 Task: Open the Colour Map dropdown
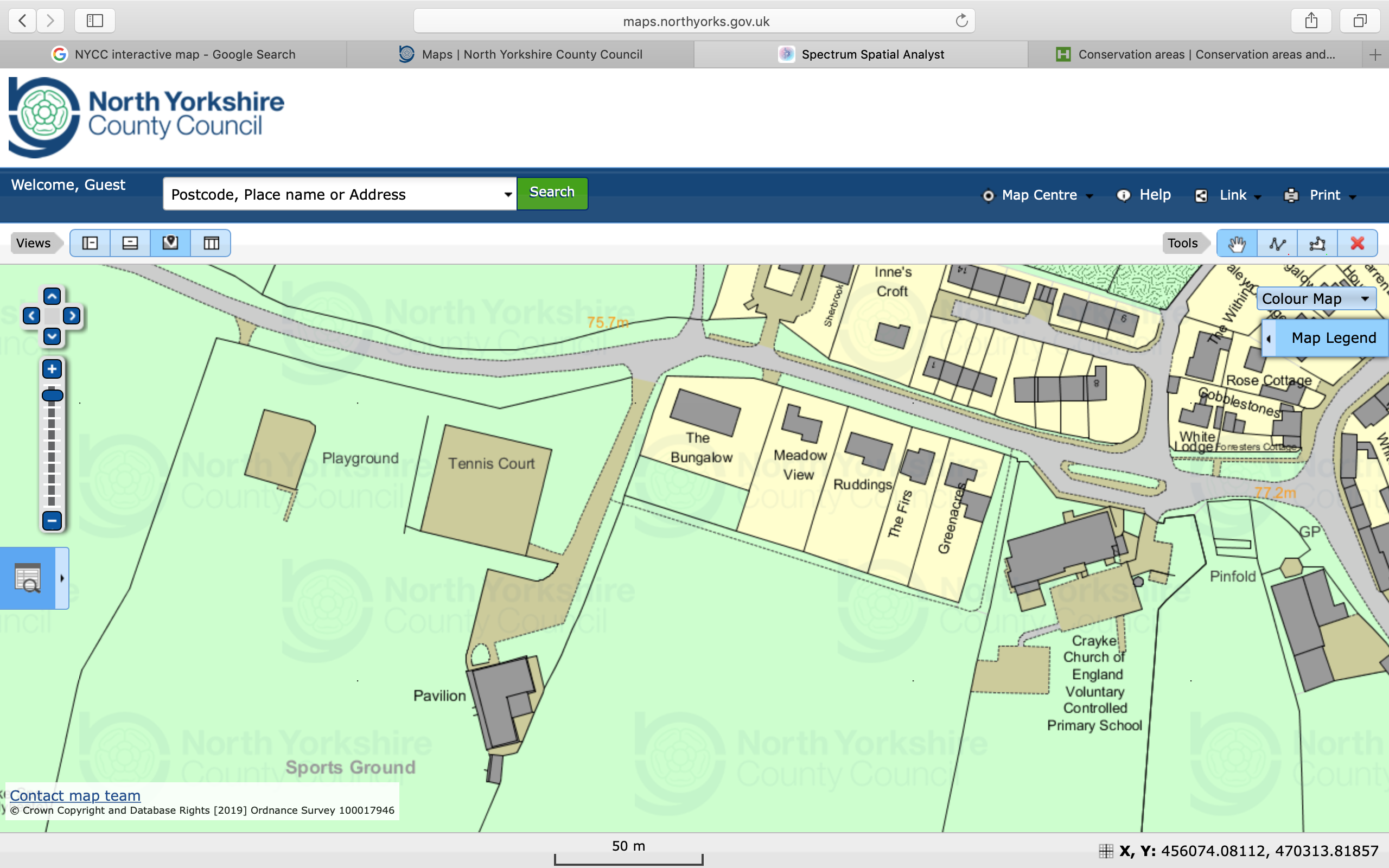tap(1316, 299)
